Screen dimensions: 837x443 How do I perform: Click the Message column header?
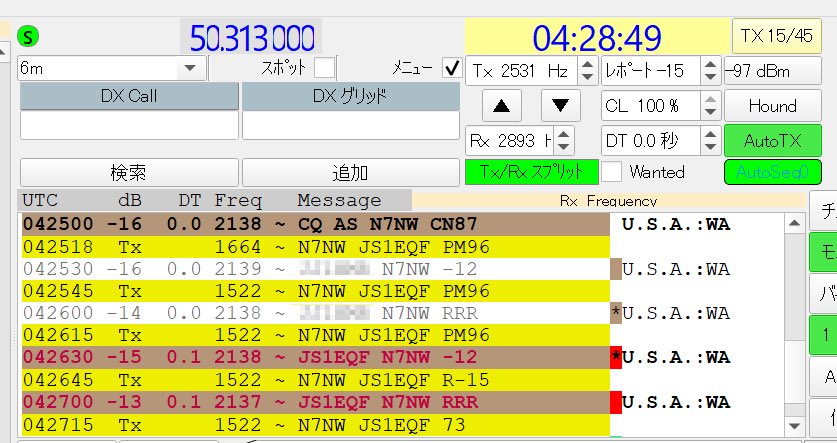click(x=339, y=200)
